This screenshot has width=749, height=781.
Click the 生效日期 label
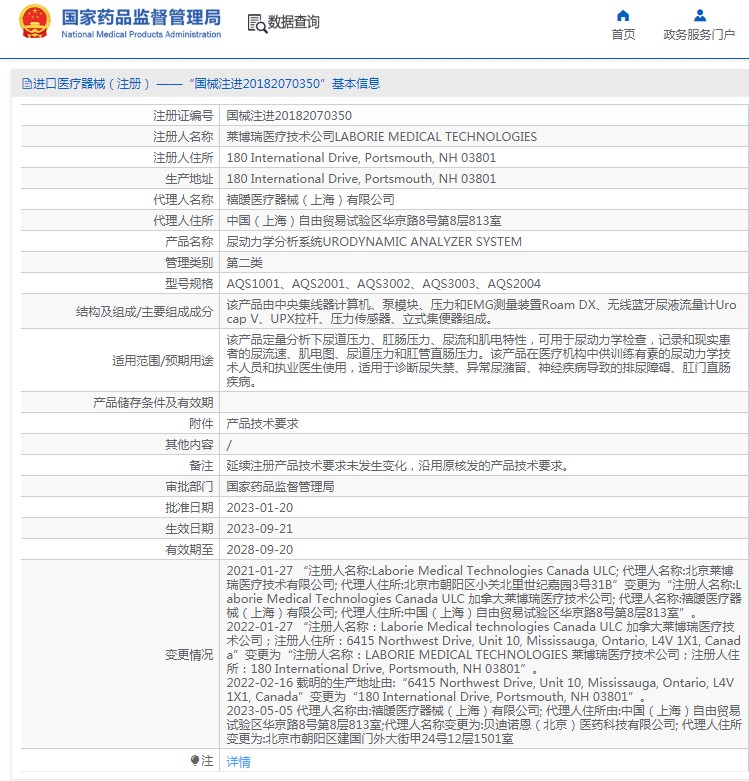click(x=189, y=528)
